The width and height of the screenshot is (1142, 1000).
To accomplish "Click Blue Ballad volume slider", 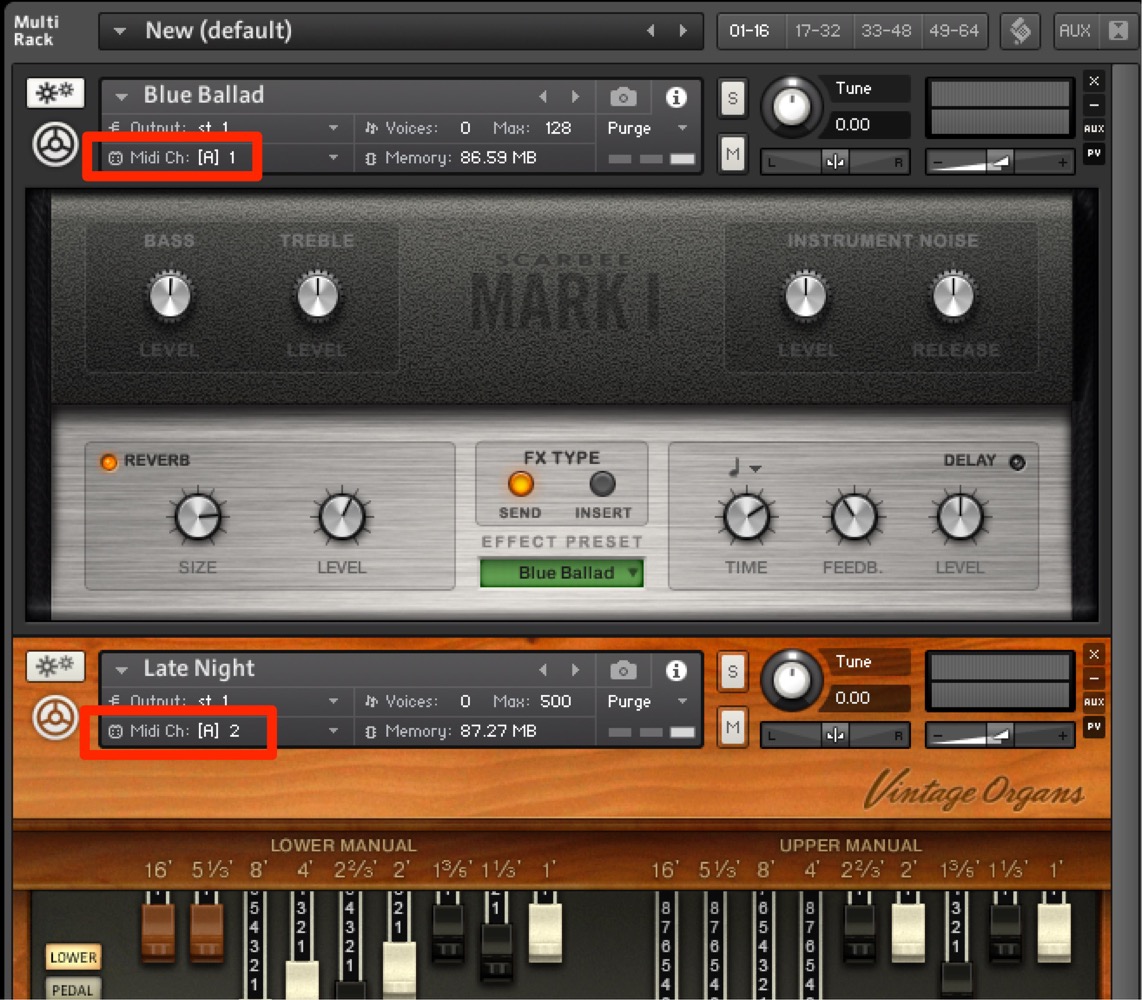I will coord(999,162).
